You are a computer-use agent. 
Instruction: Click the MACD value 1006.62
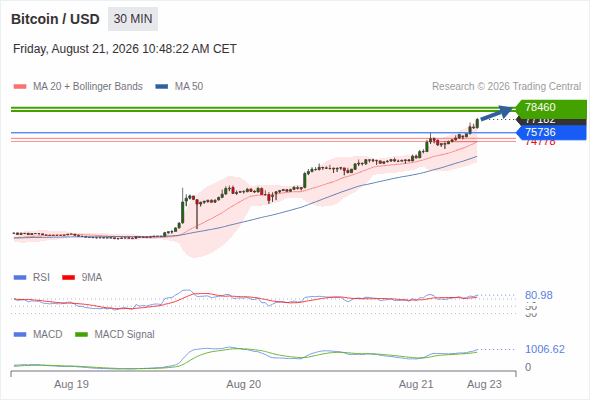click(545, 350)
